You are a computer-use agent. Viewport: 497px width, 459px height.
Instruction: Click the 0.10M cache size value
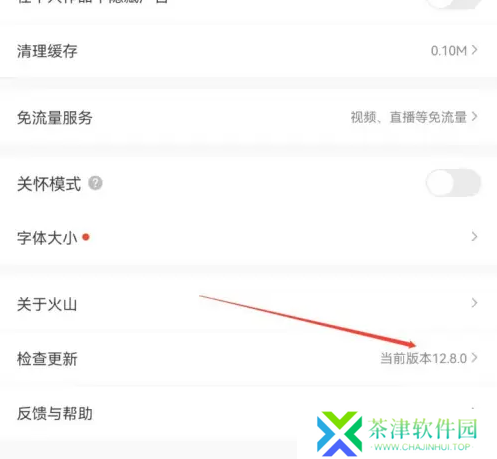[x=449, y=51]
